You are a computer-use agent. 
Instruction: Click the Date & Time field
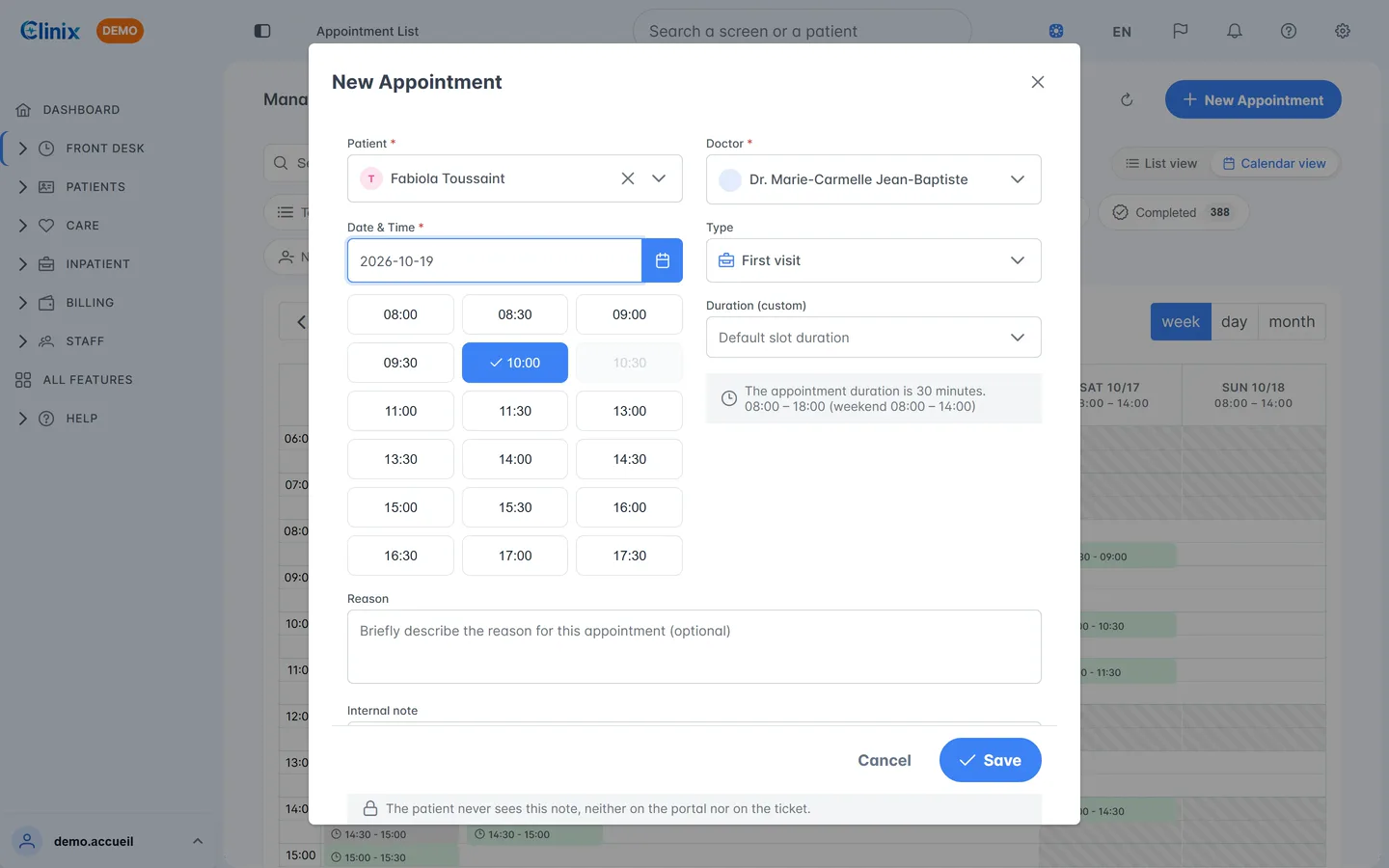pos(495,260)
